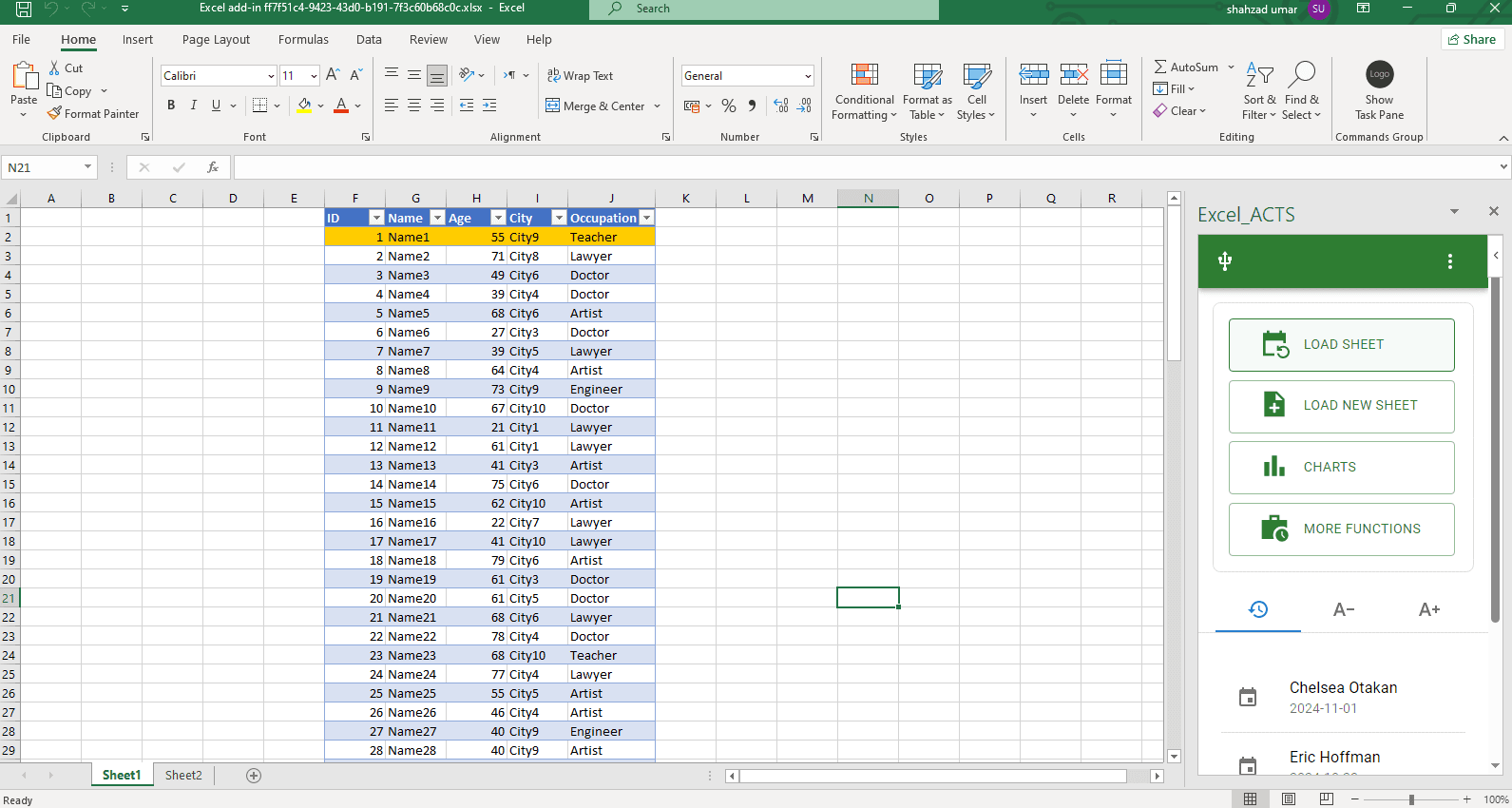Click the Share button
The image size is (1512, 808).
click(1472, 39)
